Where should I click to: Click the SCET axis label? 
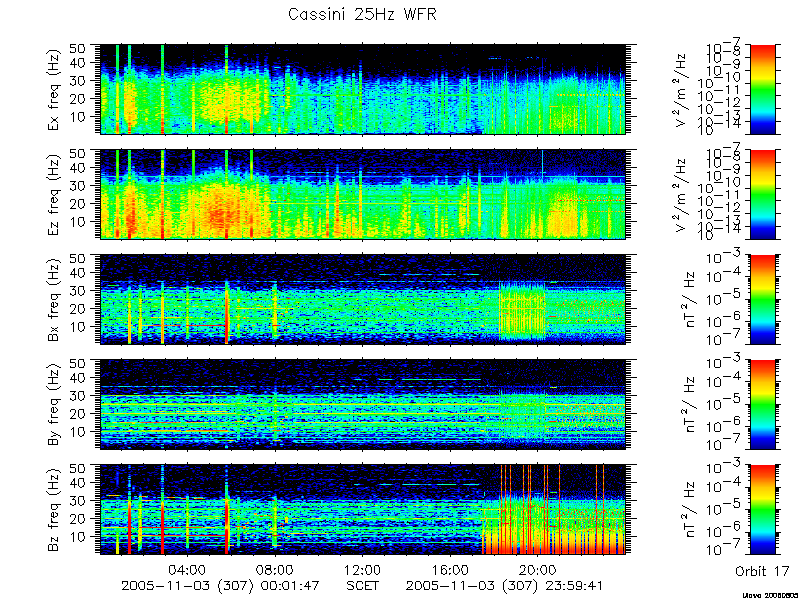363,585
